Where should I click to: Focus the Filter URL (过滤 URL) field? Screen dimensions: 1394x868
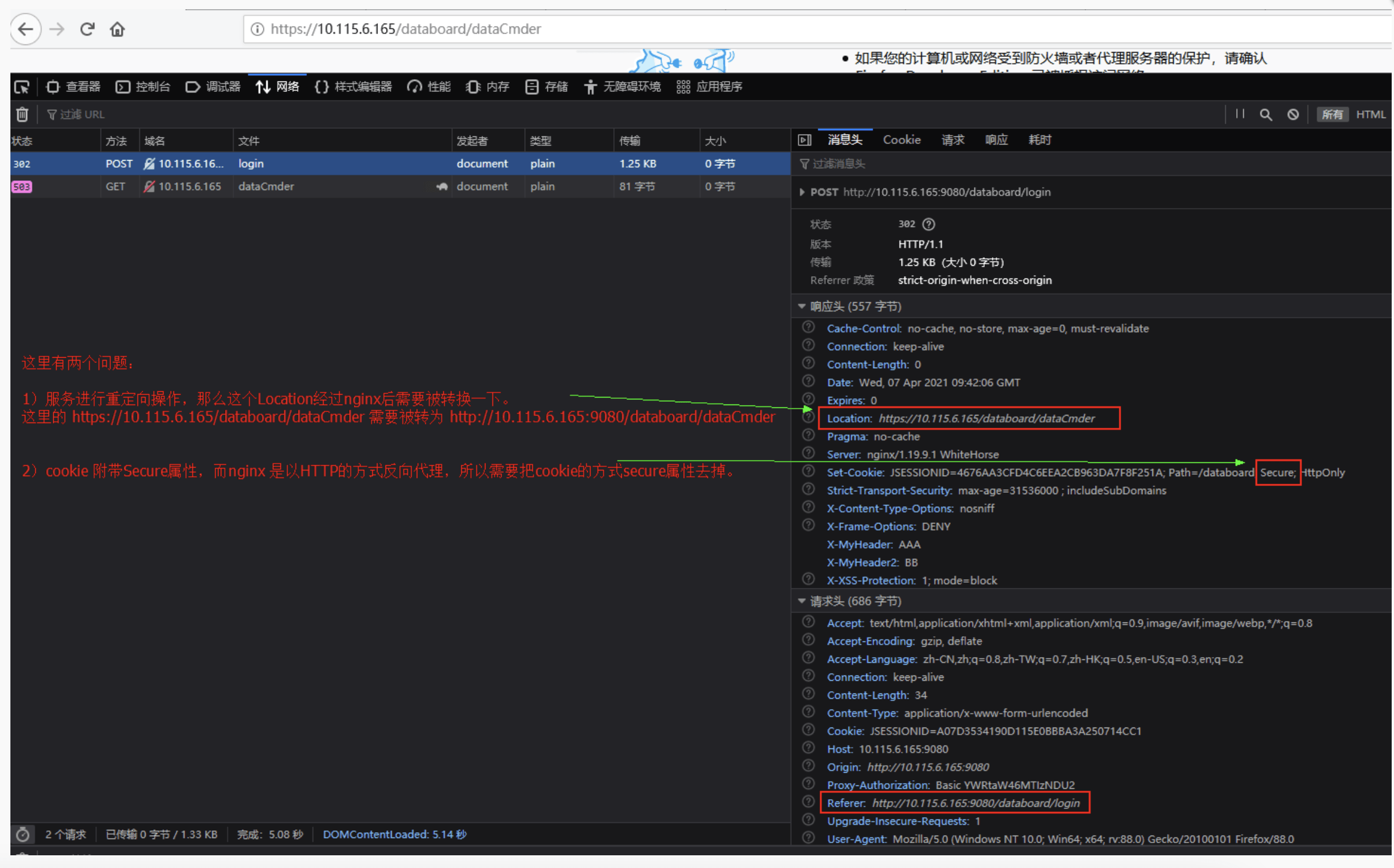[x=630, y=114]
